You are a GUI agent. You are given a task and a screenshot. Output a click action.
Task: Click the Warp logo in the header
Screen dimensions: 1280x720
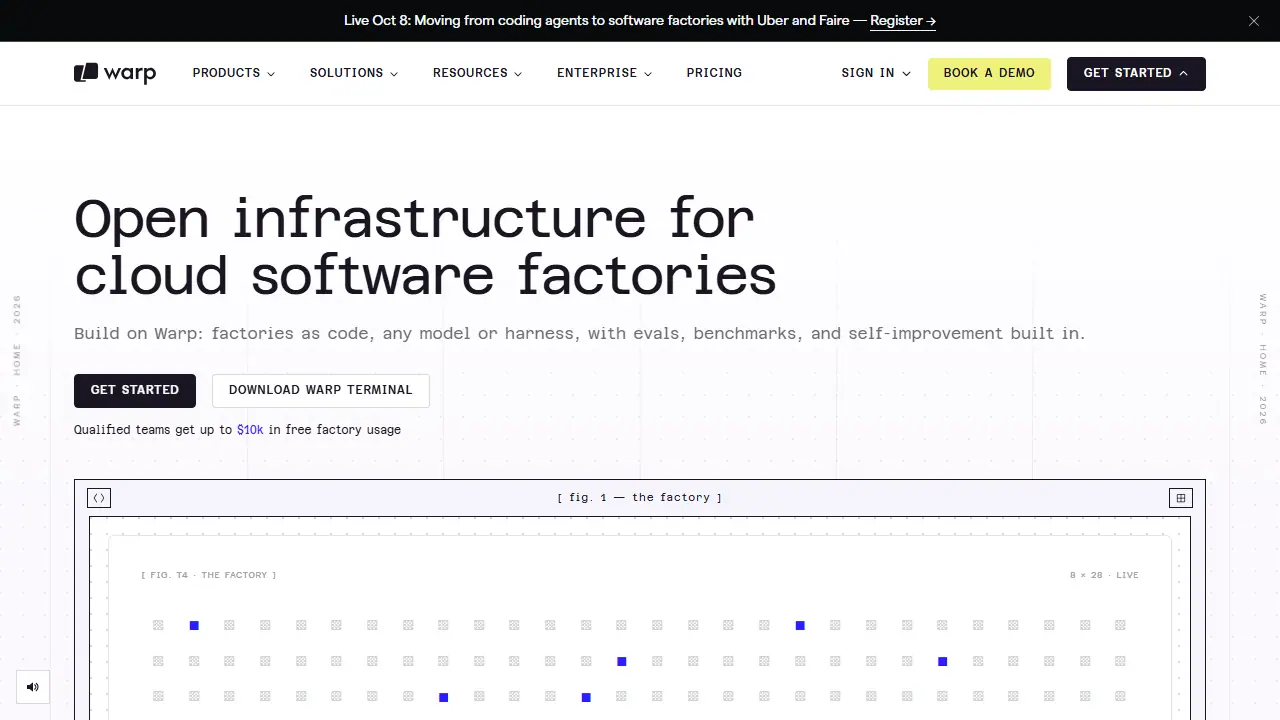(x=115, y=73)
